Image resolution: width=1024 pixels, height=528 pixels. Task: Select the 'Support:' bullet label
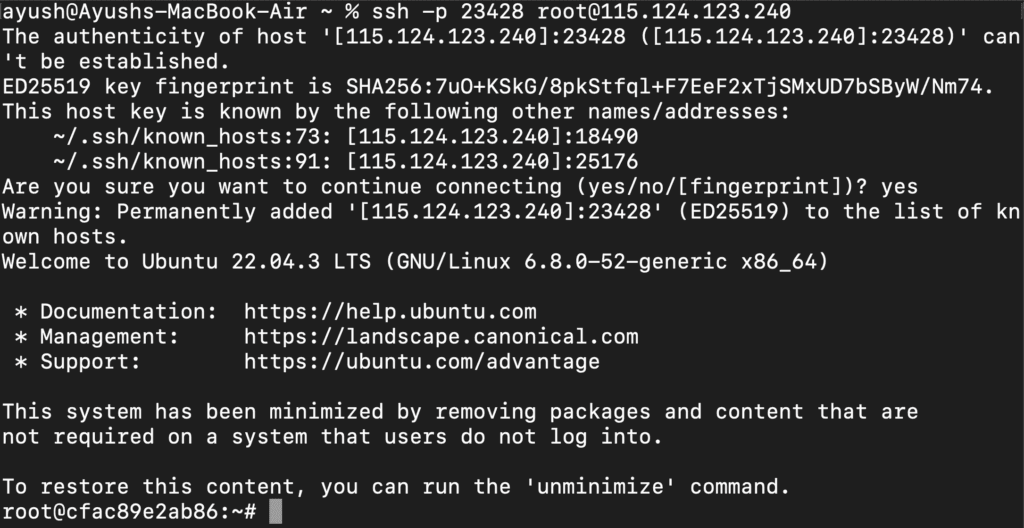(x=90, y=361)
